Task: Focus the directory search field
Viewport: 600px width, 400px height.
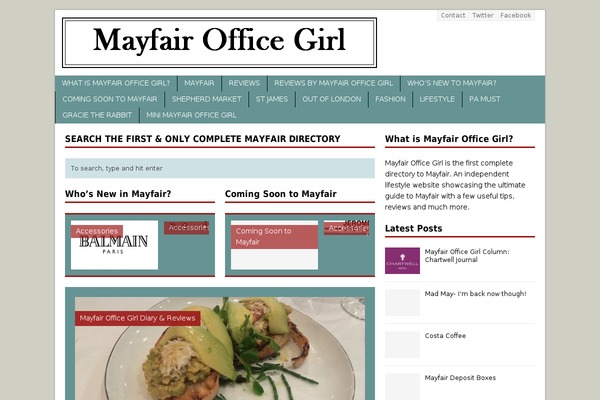Action: tap(220, 168)
